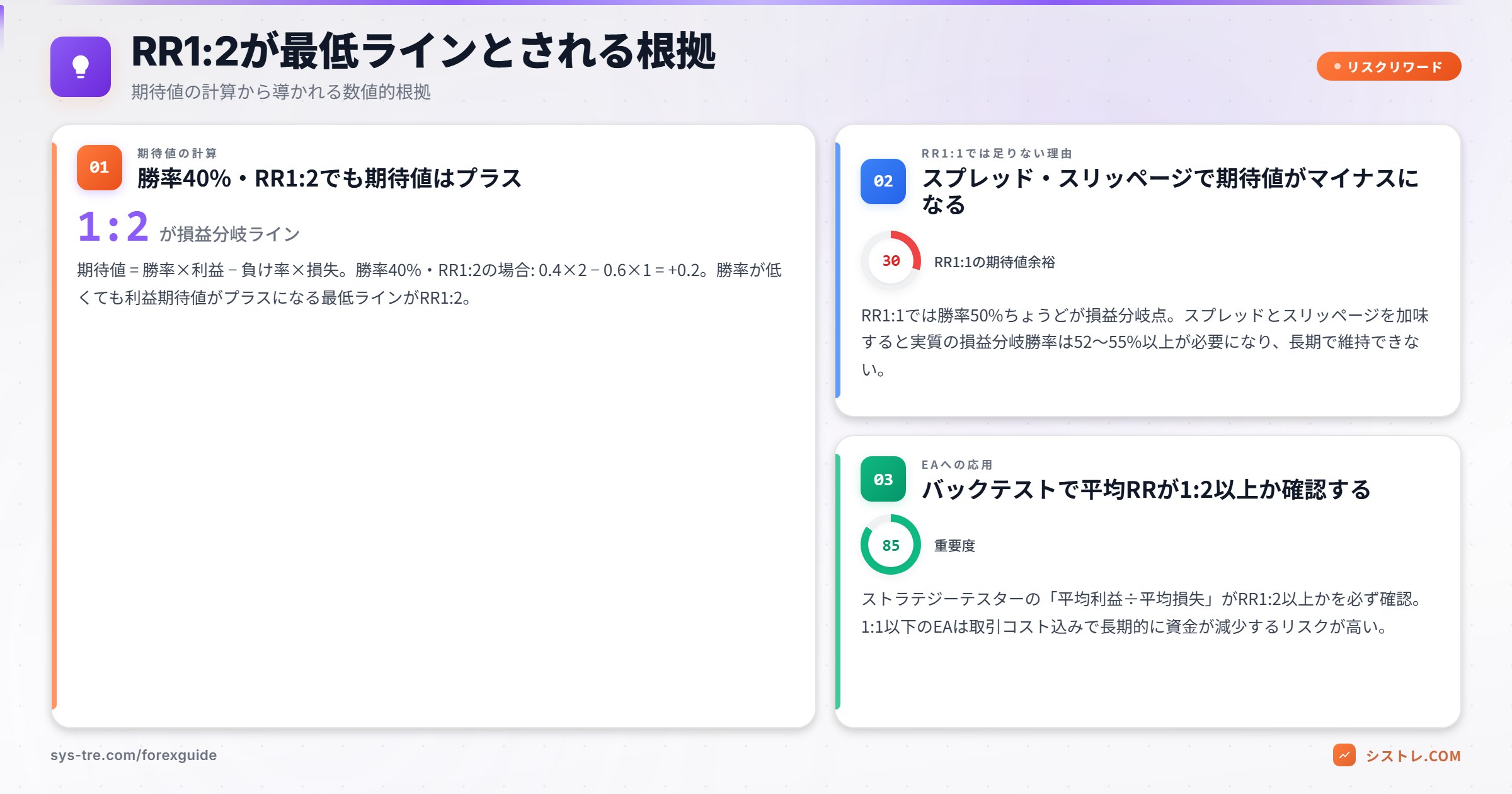Click the blue 02 number badge
Image resolution: width=1512 pixels, height=794 pixels.
pyautogui.click(x=883, y=181)
